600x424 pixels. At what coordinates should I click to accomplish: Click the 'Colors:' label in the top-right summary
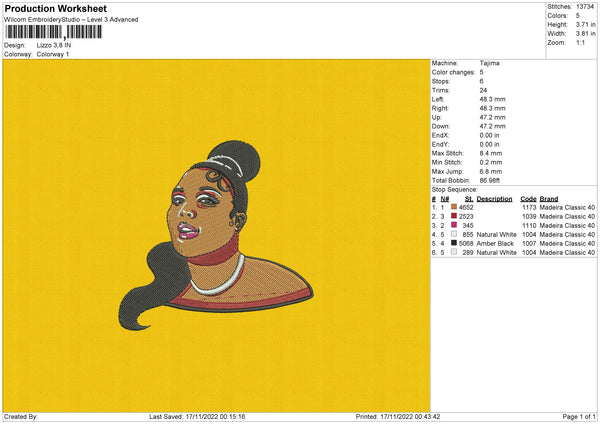click(x=557, y=16)
